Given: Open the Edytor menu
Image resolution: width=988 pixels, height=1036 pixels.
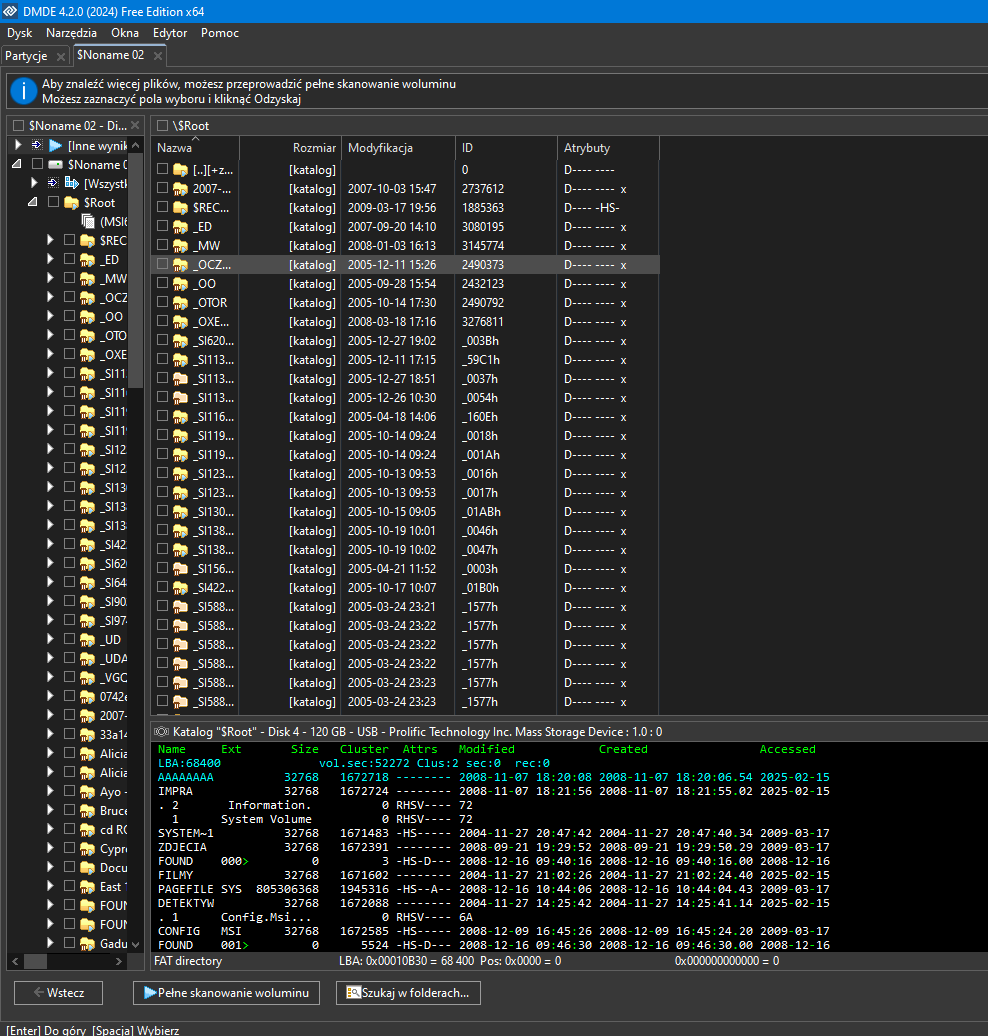Looking at the screenshot, I should [170, 33].
